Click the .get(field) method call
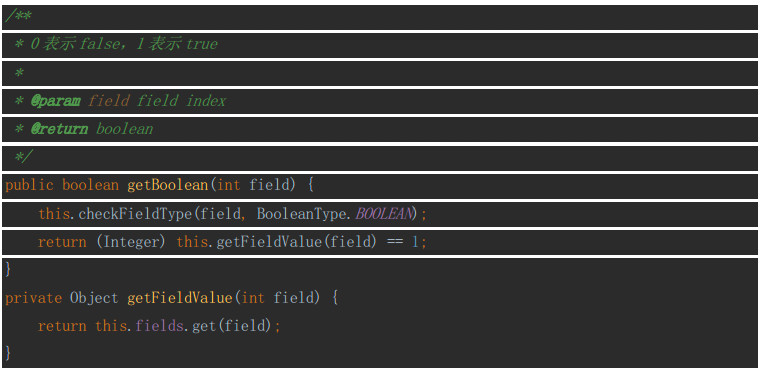762x372 pixels. coord(227,326)
